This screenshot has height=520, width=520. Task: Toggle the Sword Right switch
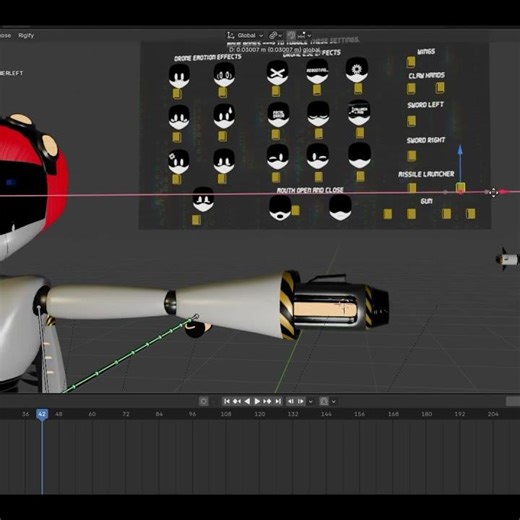click(x=412, y=156)
